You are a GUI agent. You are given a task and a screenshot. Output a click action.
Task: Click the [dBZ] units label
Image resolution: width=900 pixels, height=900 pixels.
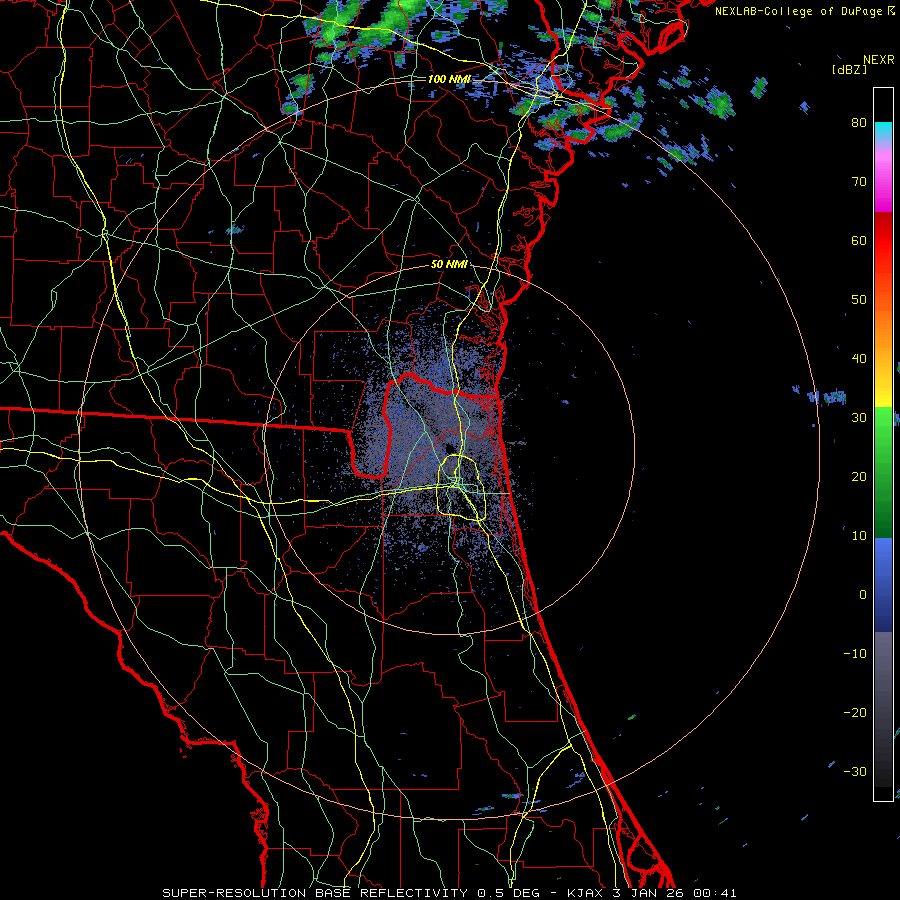pos(849,70)
